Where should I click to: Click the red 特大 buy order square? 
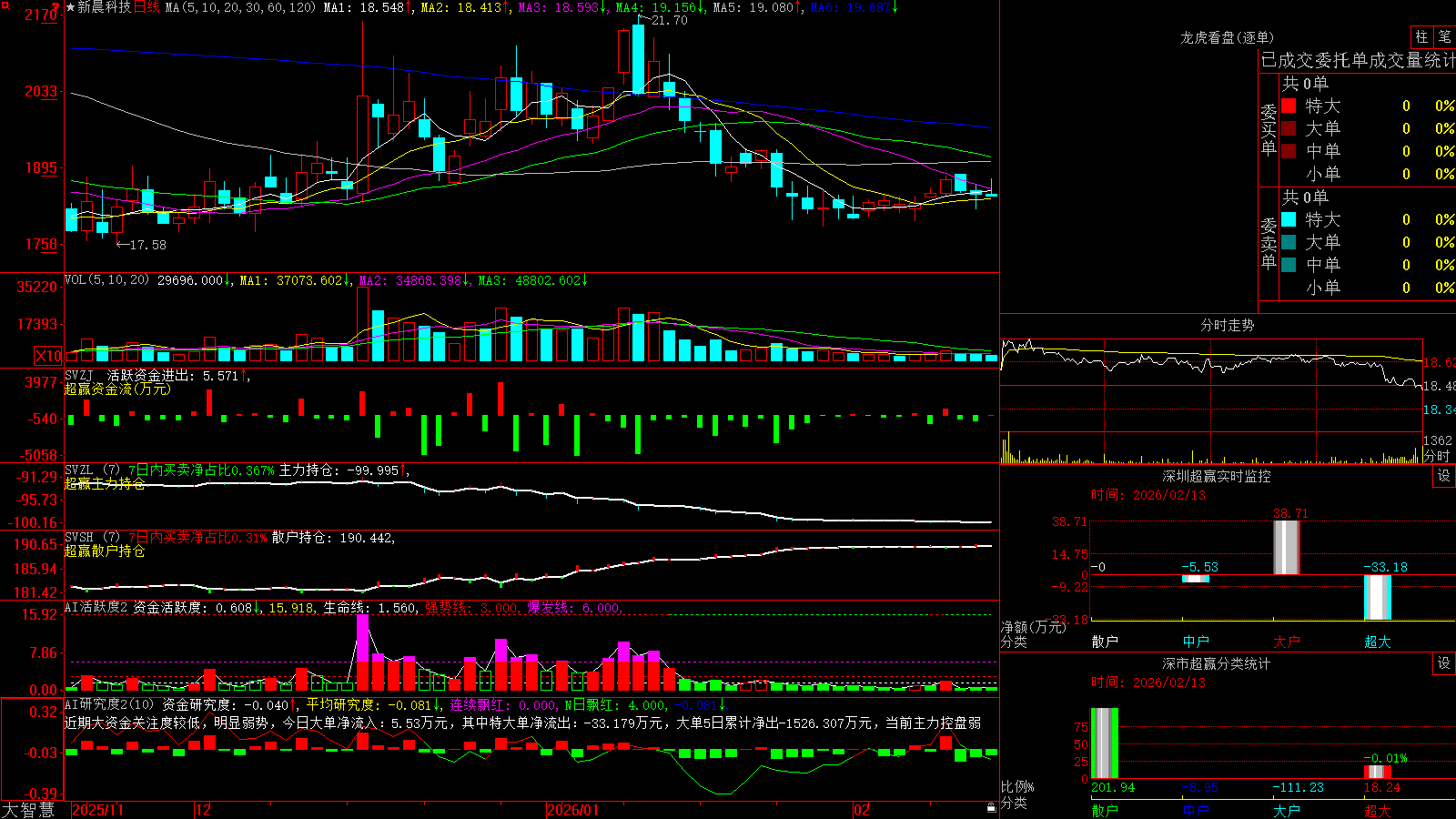click(1289, 106)
